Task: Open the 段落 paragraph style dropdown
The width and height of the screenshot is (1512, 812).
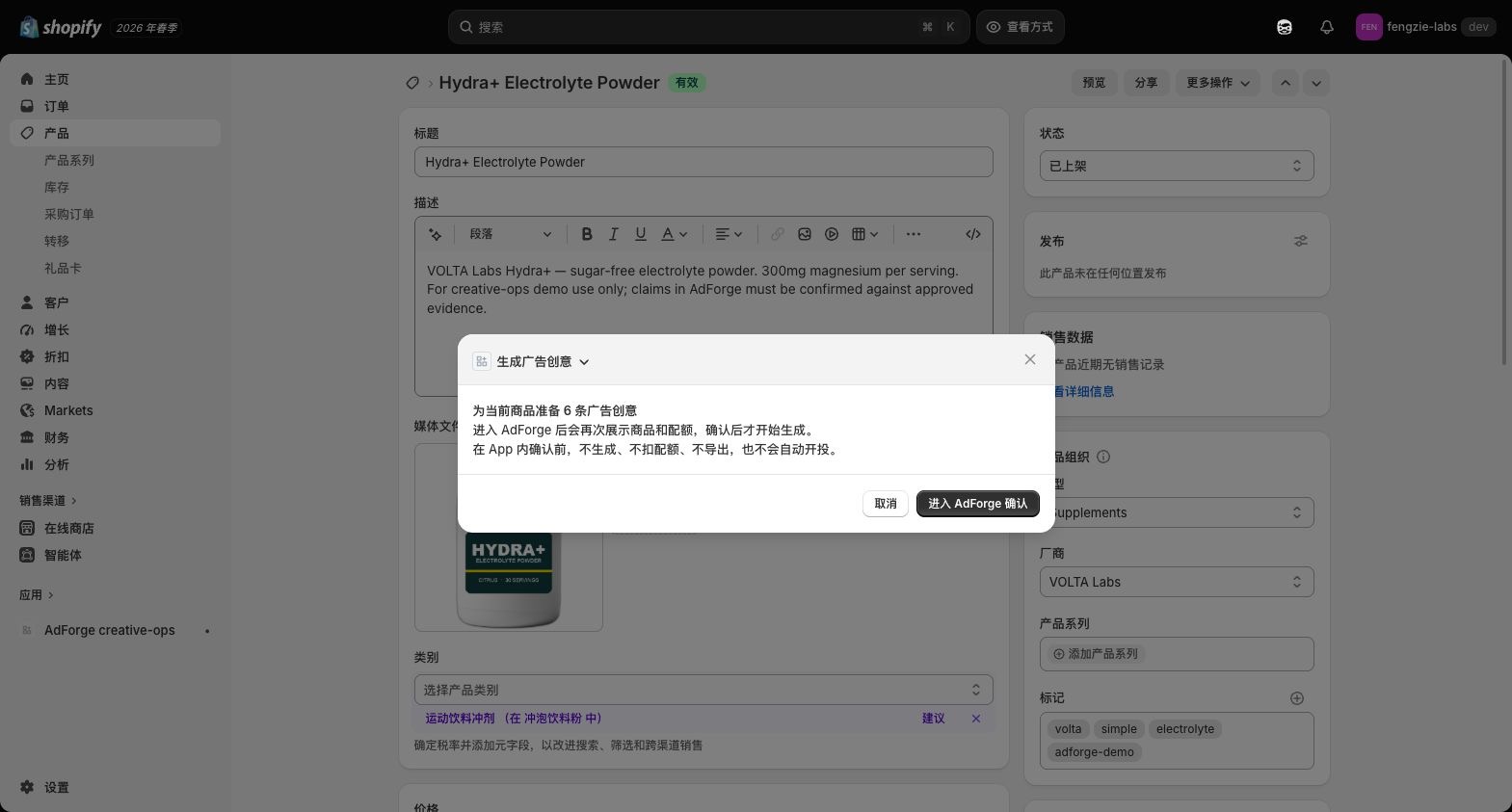Action: [x=510, y=234]
